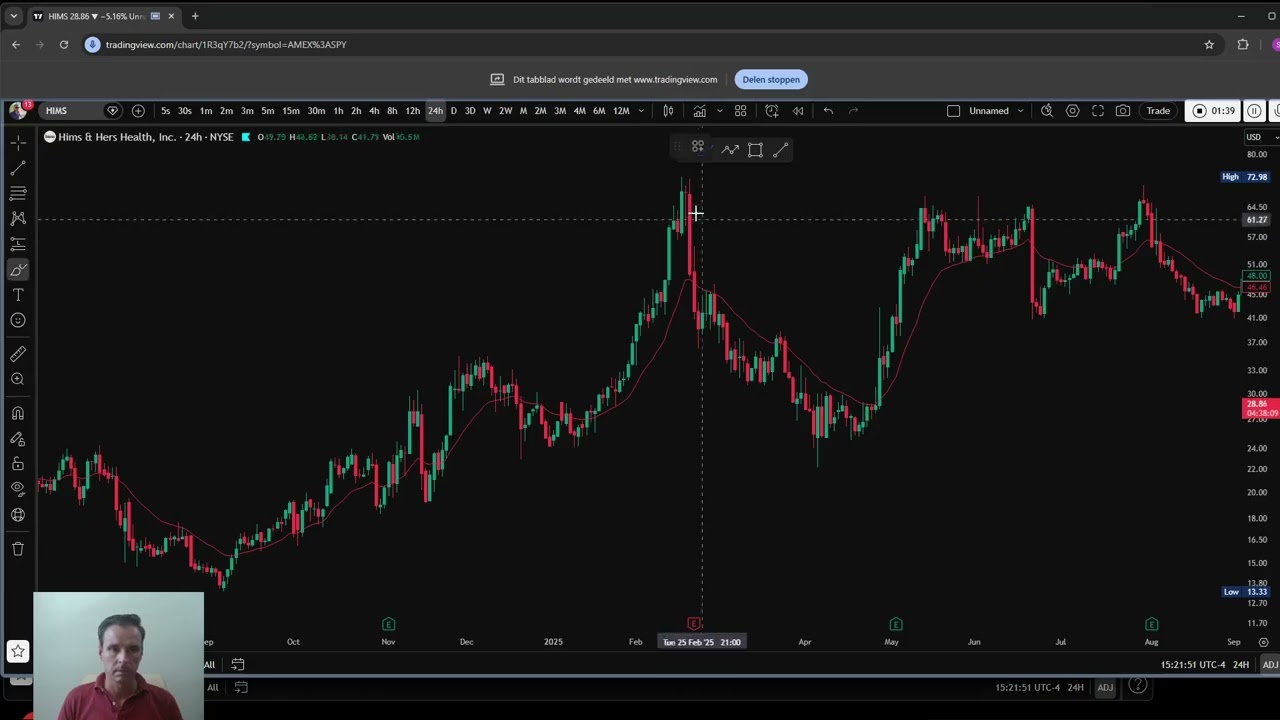Image resolution: width=1280 pixels, height=720 pixels.
Task: Toggle stay in drawing mode
Action: [x=18, y=439]
